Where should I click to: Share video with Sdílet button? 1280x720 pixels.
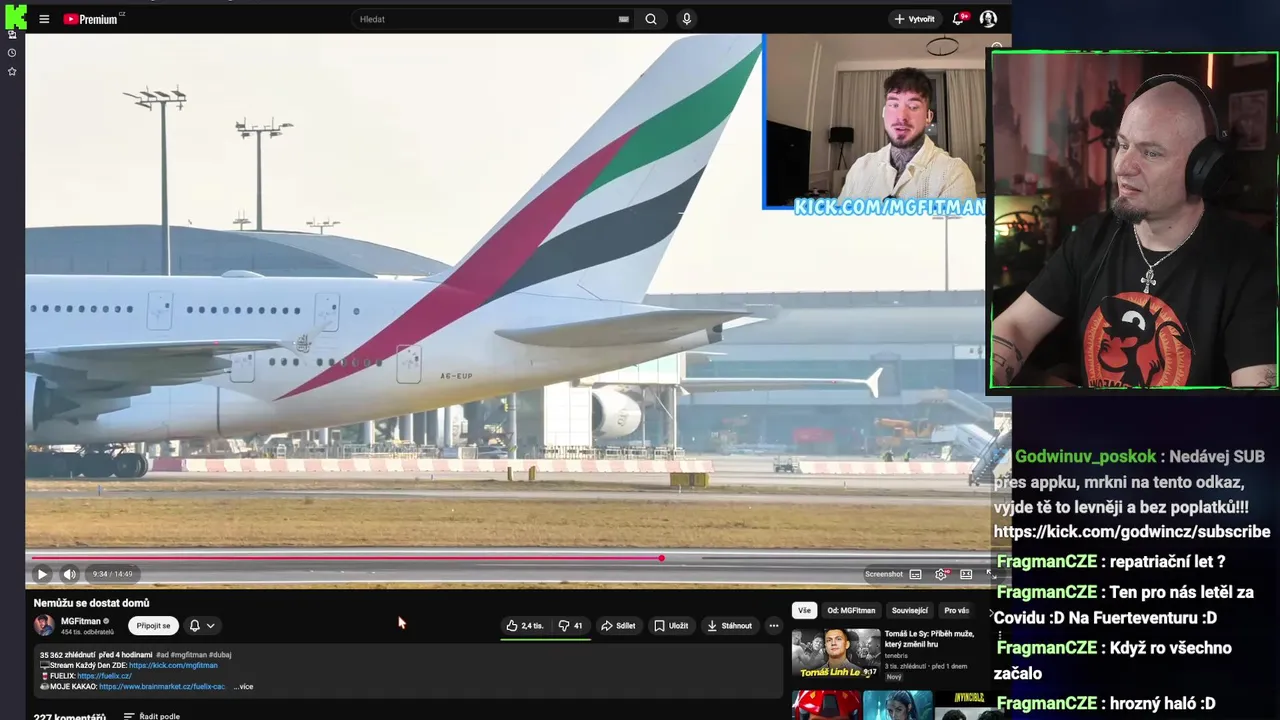618,625
